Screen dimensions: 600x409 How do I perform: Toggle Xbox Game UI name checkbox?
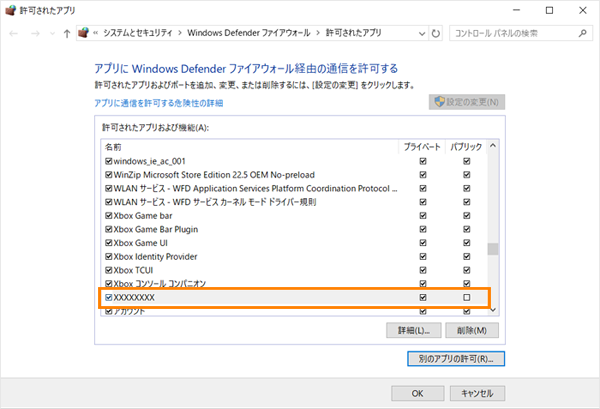coord(109,243)
